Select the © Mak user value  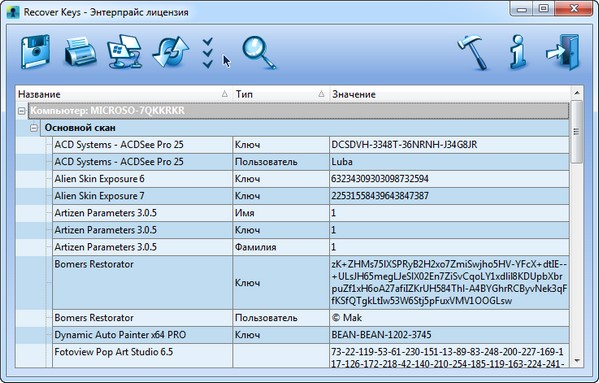[x=346, y=318]
